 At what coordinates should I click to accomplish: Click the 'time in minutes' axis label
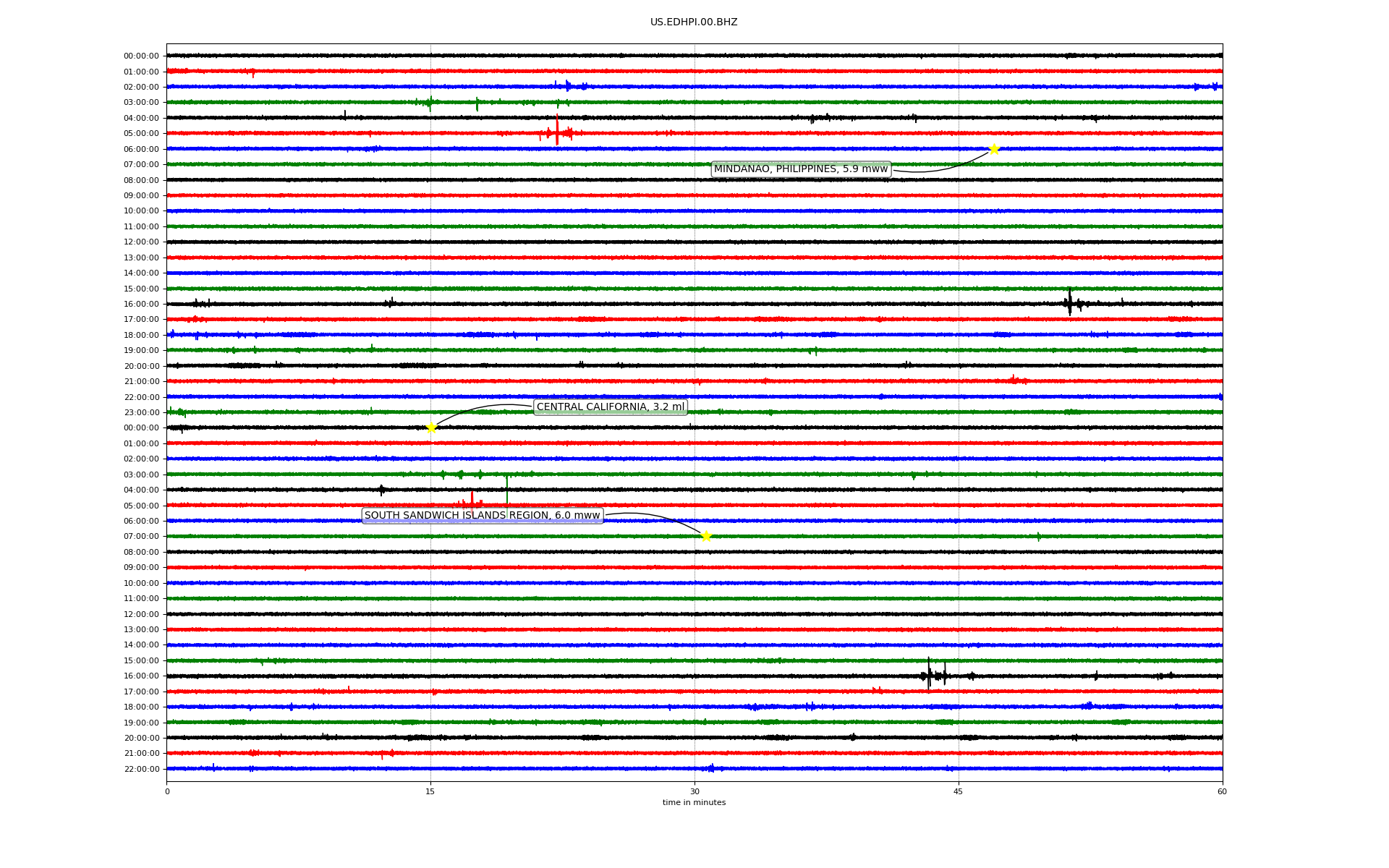[693, 803]
